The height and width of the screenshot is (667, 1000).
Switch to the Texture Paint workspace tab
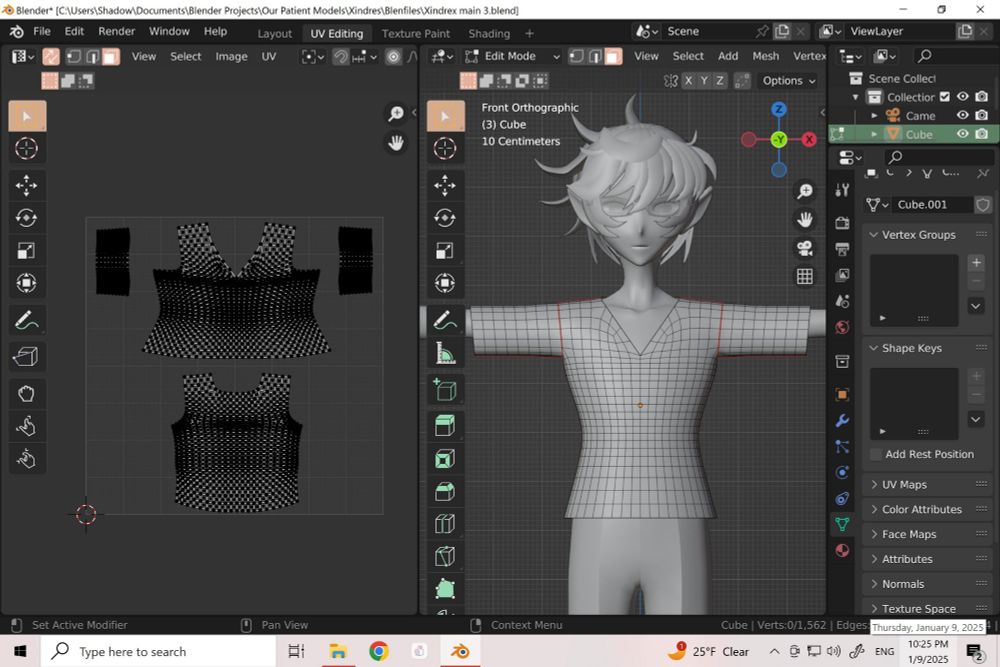pyautogui.click(x=415, y=33)
